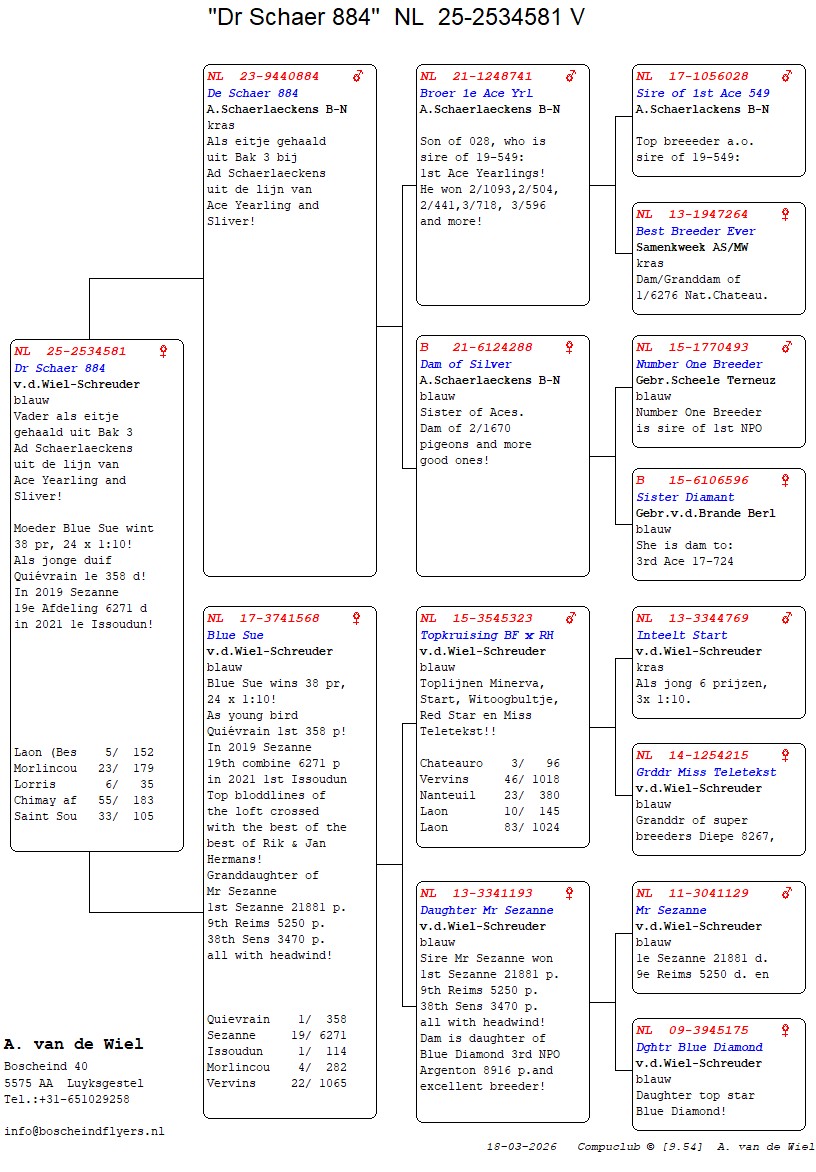Click the male symbol beside NL 11-3041129
The image size is (816, 1172).
click(786, 894)
